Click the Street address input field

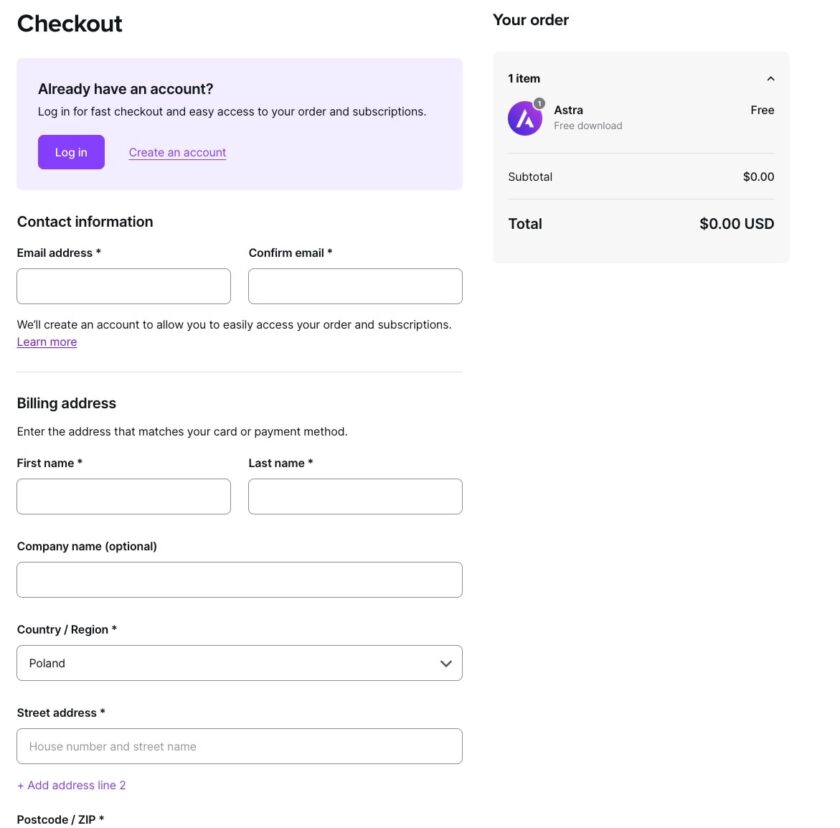(x=239, y=746)
